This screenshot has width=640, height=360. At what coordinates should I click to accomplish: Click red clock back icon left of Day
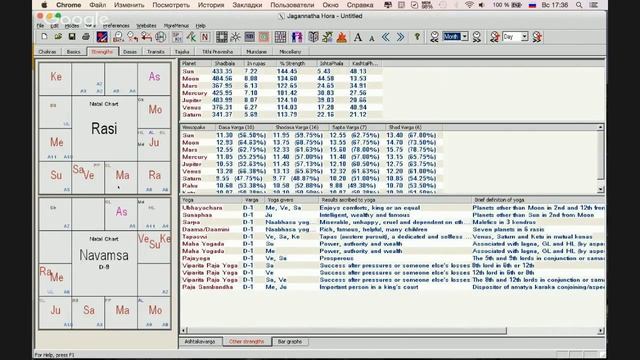pyautogui.click(x=495, y=37)
